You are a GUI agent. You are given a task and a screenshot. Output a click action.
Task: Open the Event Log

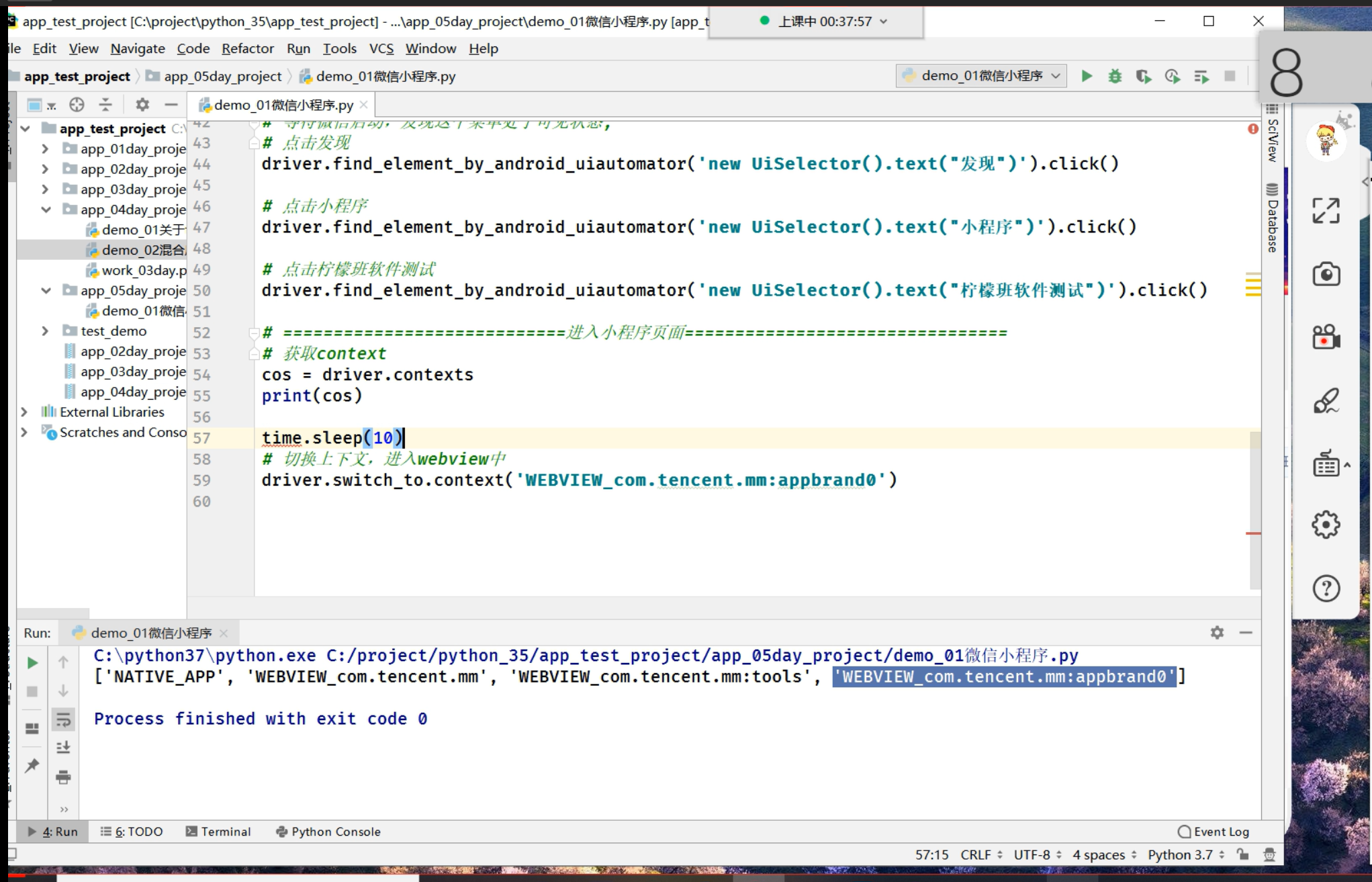[x=1214, y=832]
